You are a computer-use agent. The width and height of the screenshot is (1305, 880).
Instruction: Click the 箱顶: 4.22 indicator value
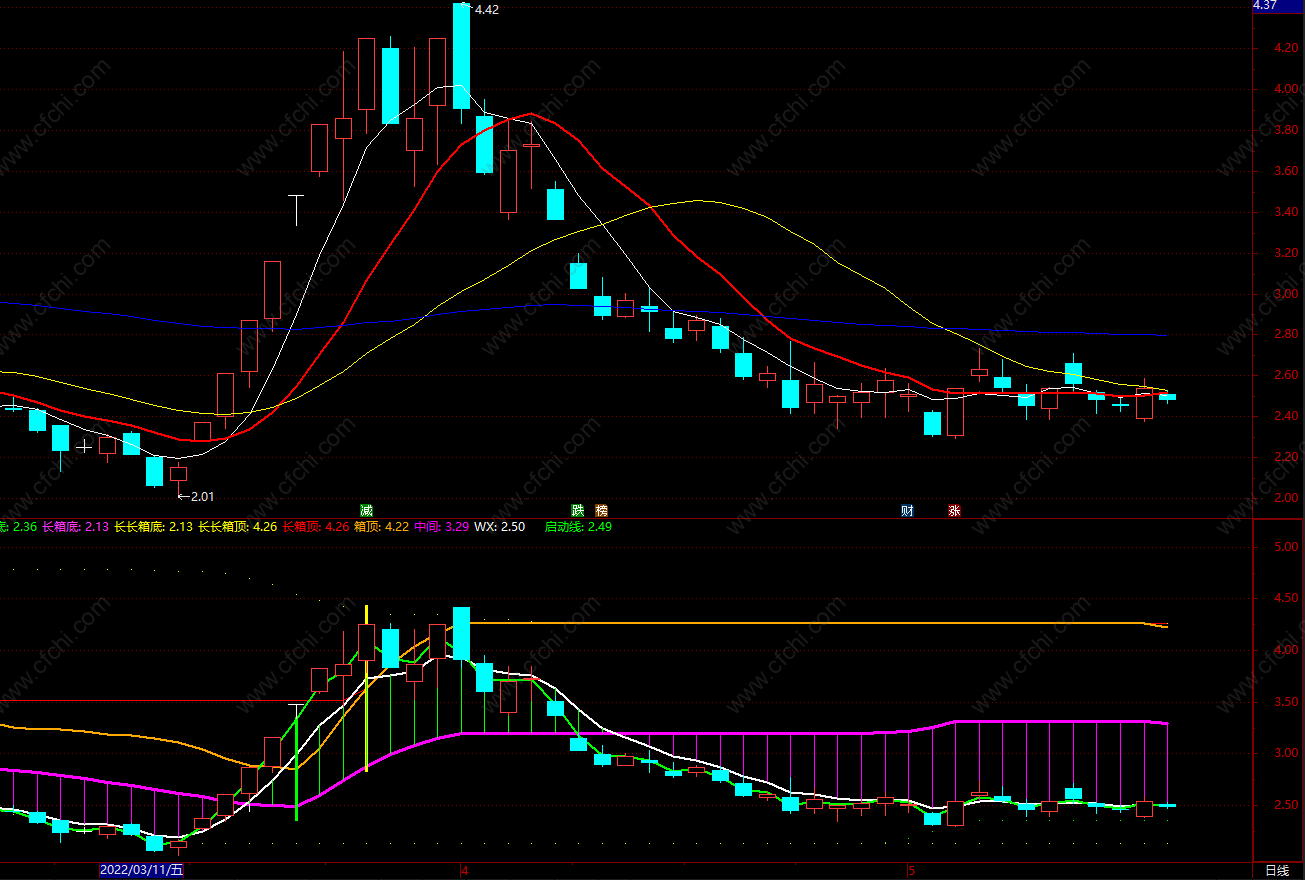click(x=382, y=526)
